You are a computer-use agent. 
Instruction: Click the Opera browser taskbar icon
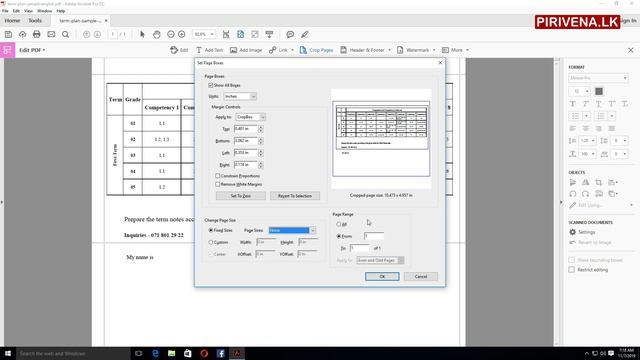[204, 353]
